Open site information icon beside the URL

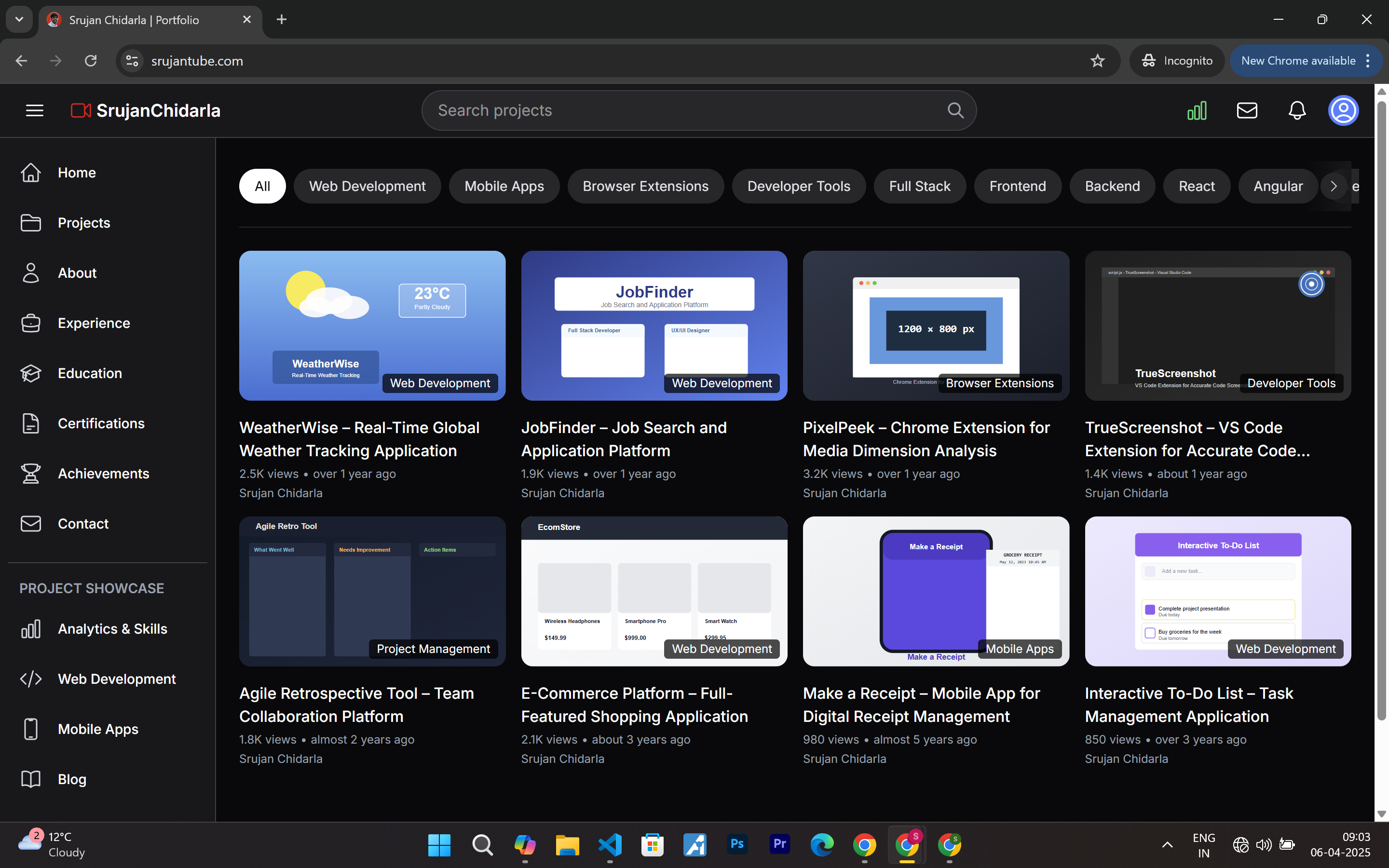coord(132,61)
